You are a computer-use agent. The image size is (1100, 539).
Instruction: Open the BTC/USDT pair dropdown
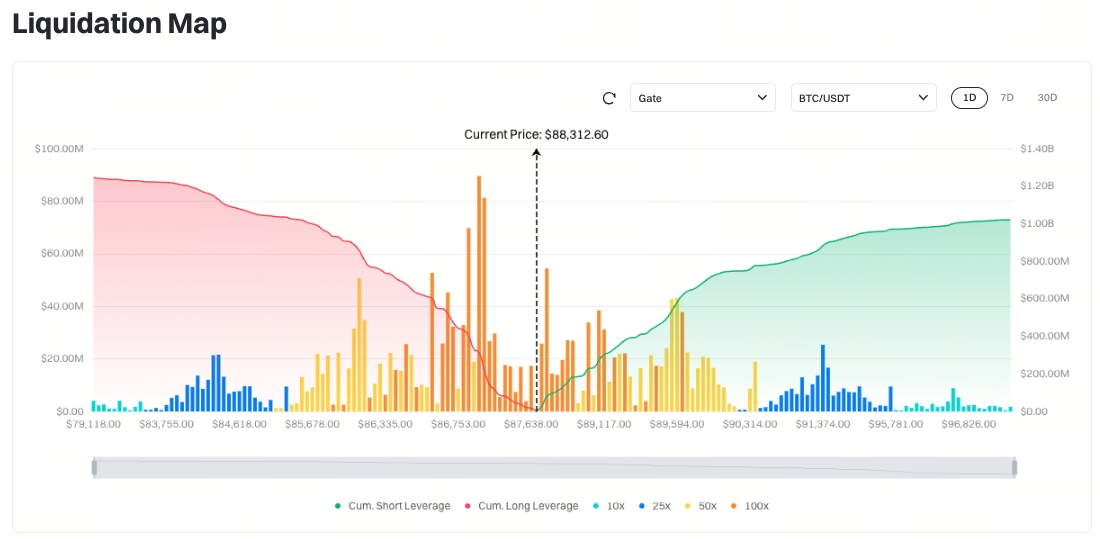coord(864,98)
